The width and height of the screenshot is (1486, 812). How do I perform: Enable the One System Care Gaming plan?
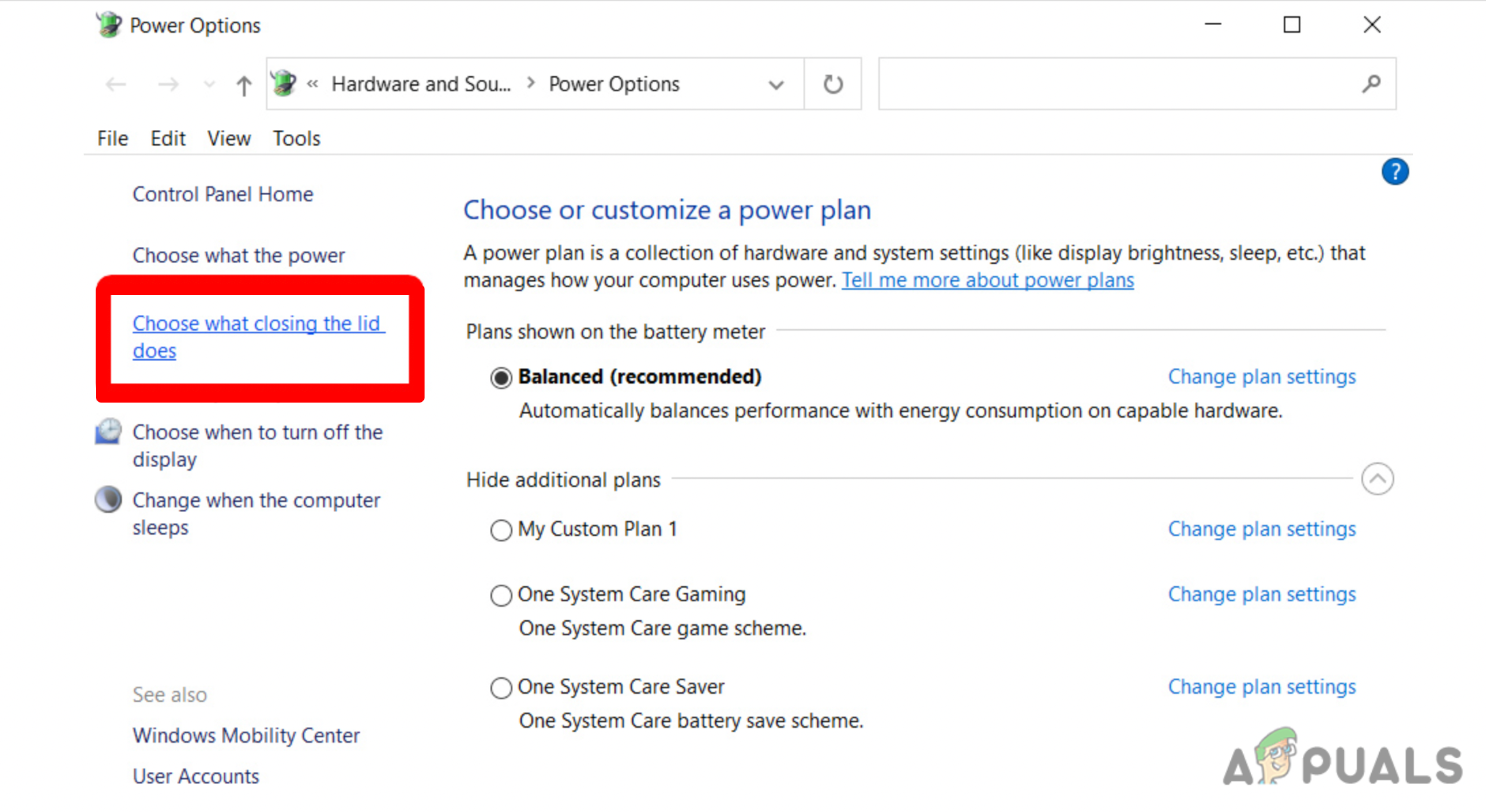click(x=501, y=595)
